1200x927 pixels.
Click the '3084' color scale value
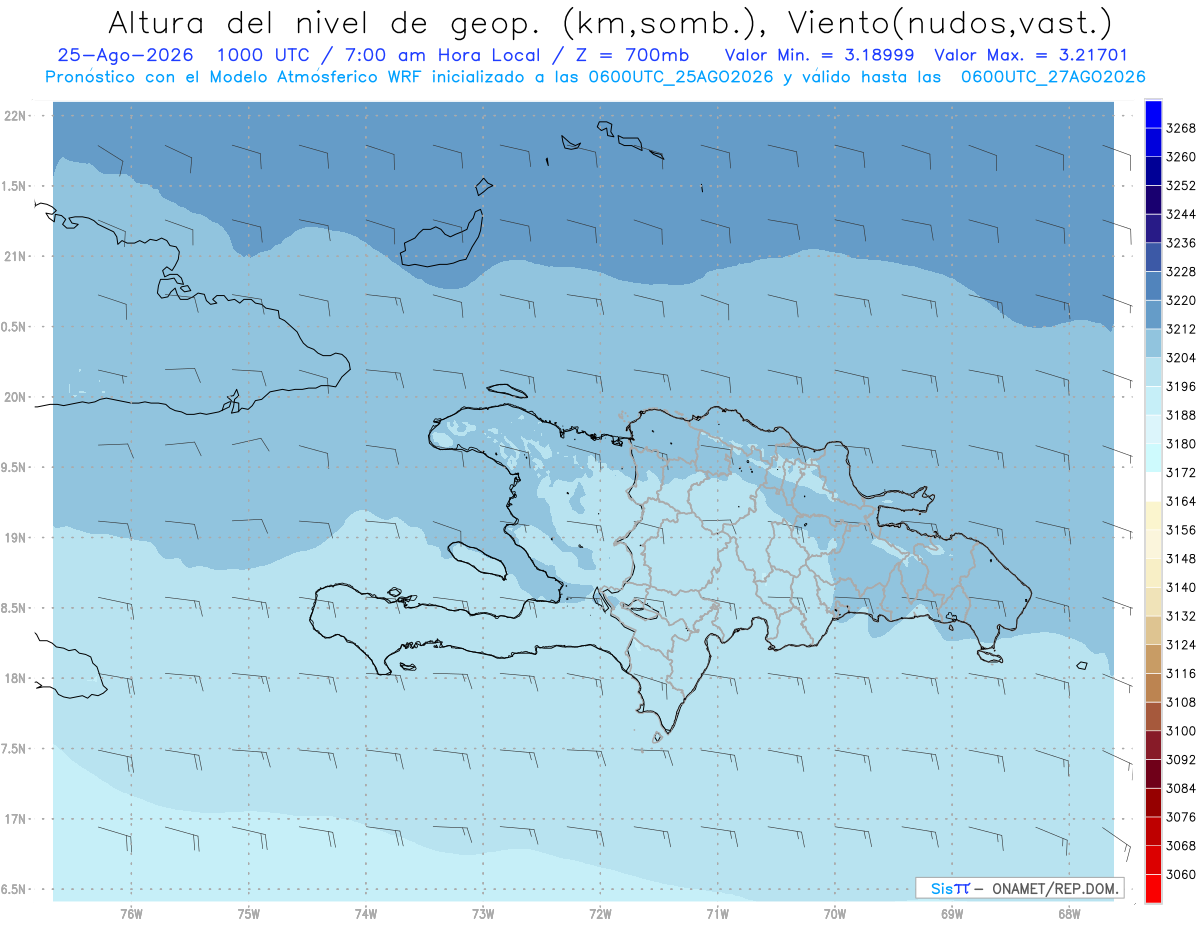(1180, 788)
